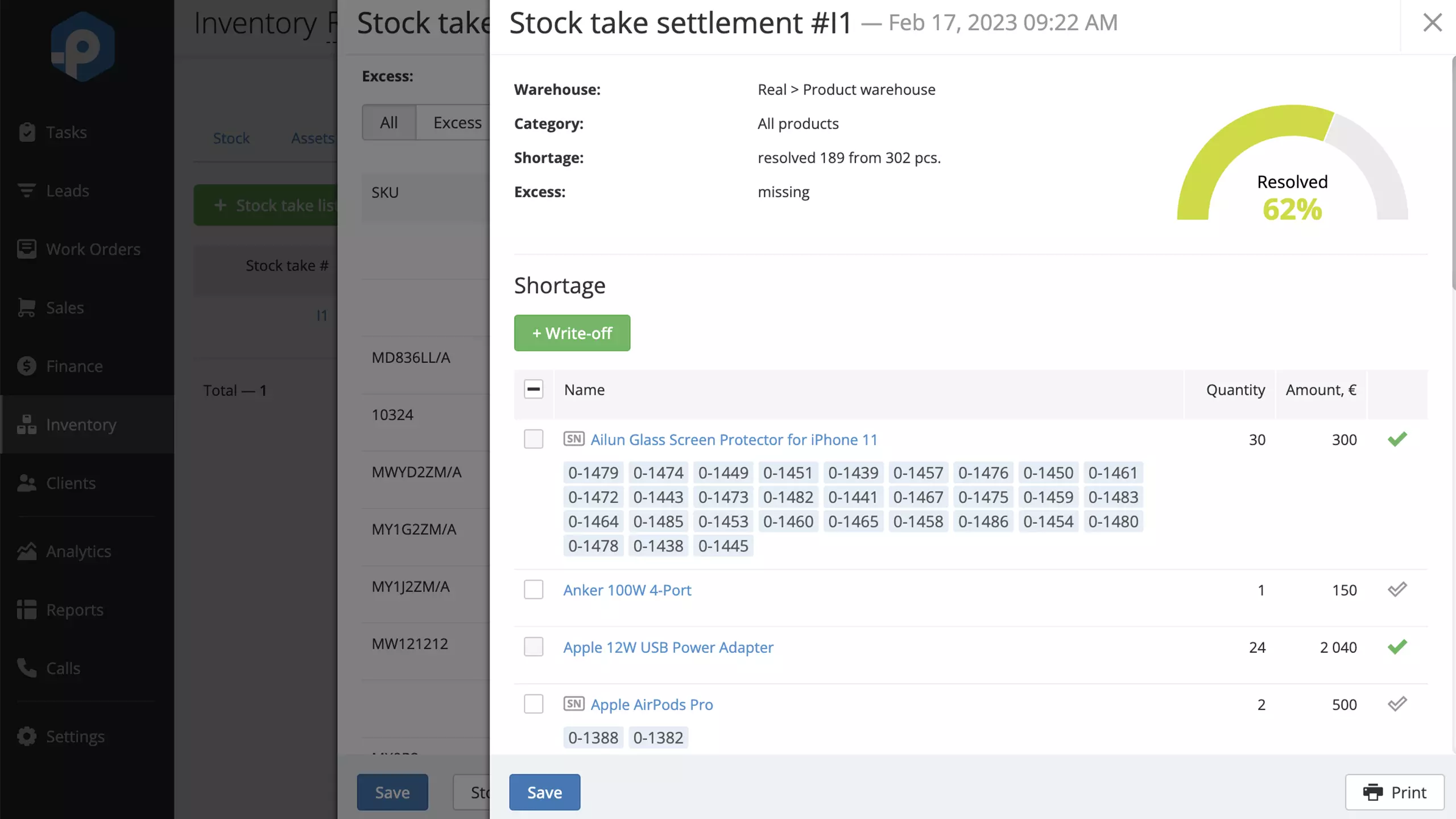The width and height of the screenshot is (1456, 819).
Task: Print the settlement
Action: (1395, 792)
